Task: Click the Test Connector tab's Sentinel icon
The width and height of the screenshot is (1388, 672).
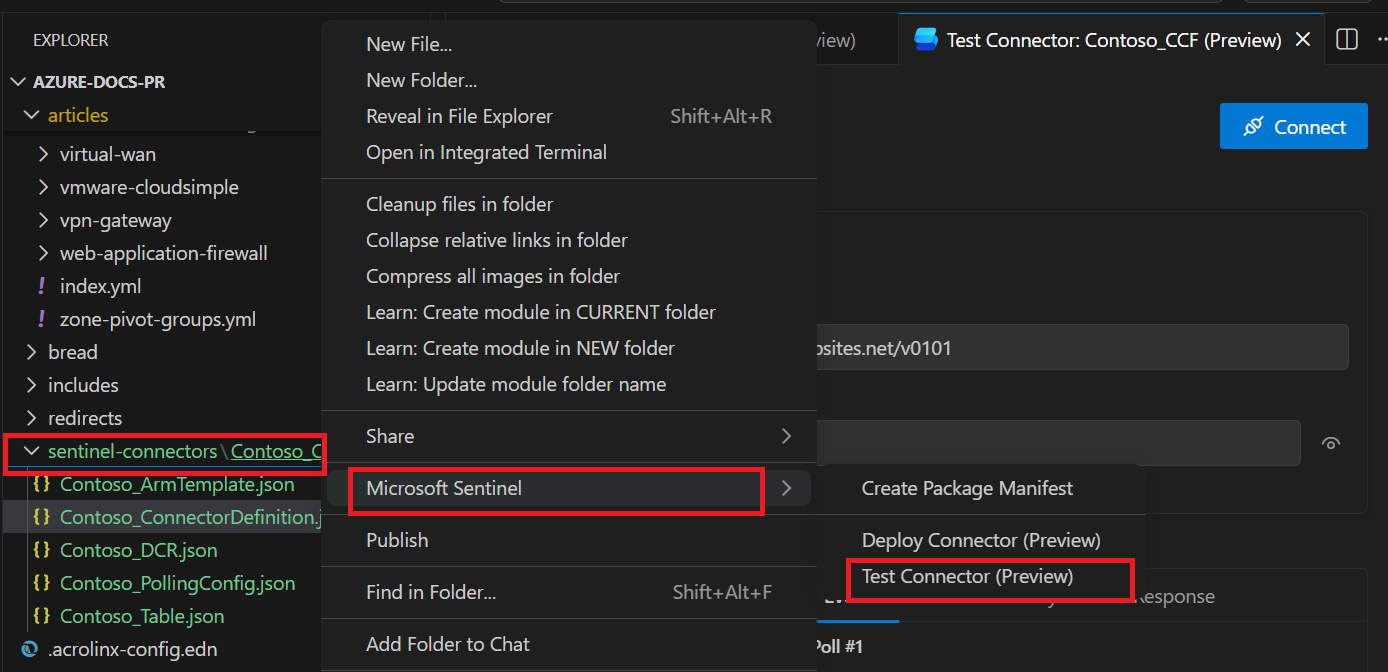Action: coord(926,40)
